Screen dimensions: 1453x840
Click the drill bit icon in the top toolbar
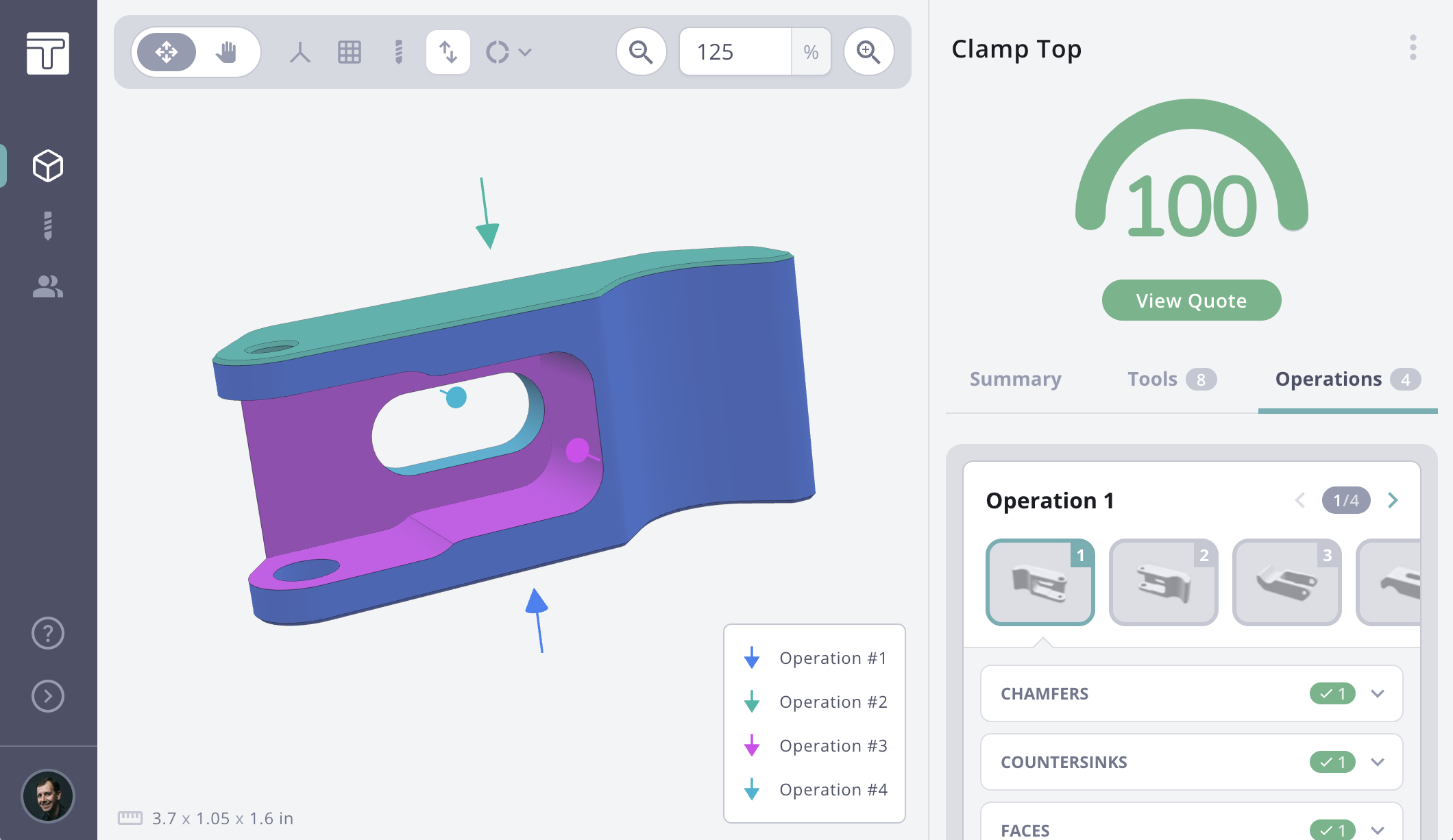(398, 51)
